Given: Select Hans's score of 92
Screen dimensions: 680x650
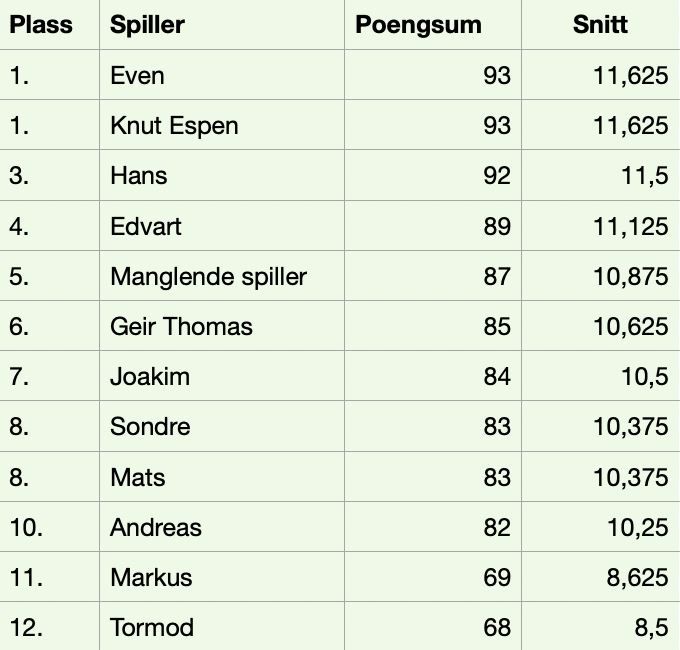Looking at the screenshot, I should click(x=496, y=176).
